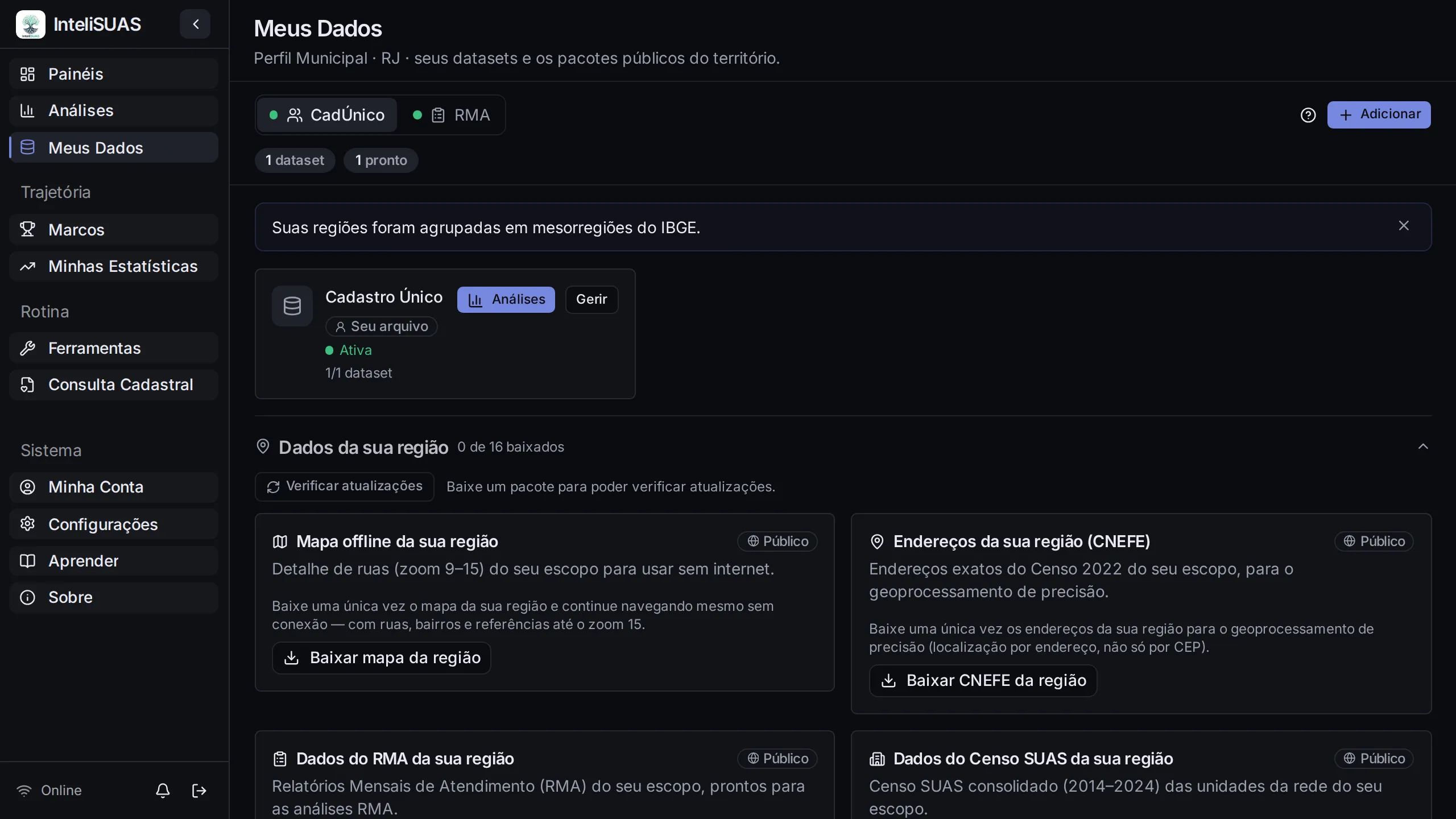Image resolution: width=1456 pixels, height=819 pixels.
Task: Collapse the sidebar with the chevron button
Action: click(x=195, y=24)
